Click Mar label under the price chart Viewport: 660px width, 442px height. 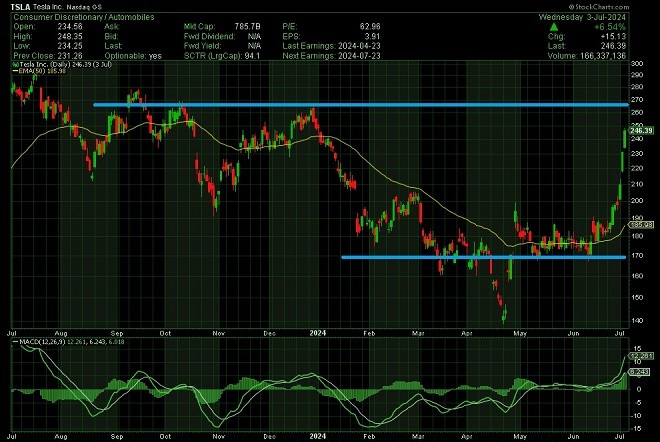(x=418, y=333)
